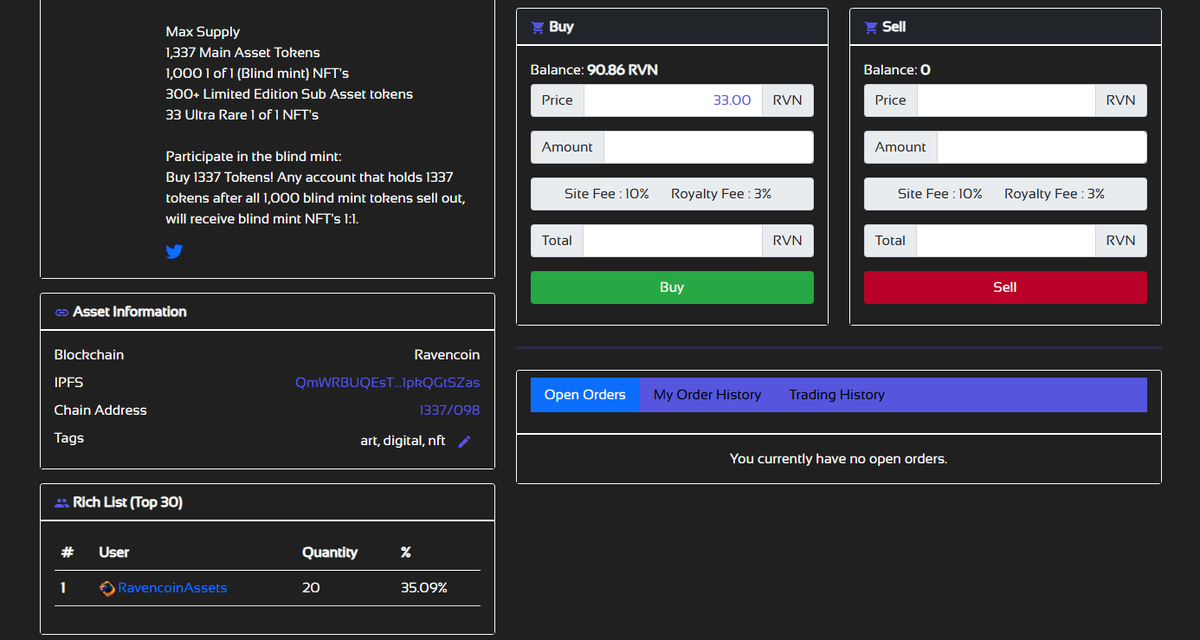Click the Rich List people icon
This screenshot has height=640, width=1200.
point(61,503)
